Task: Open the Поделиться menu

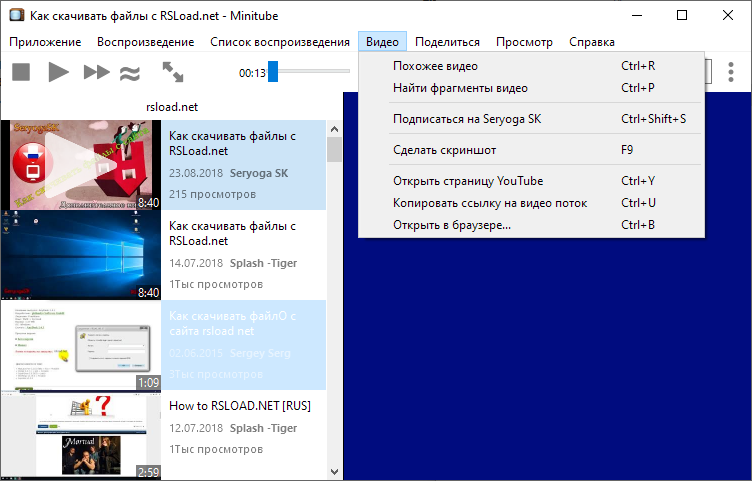Action: click(447, 42)
